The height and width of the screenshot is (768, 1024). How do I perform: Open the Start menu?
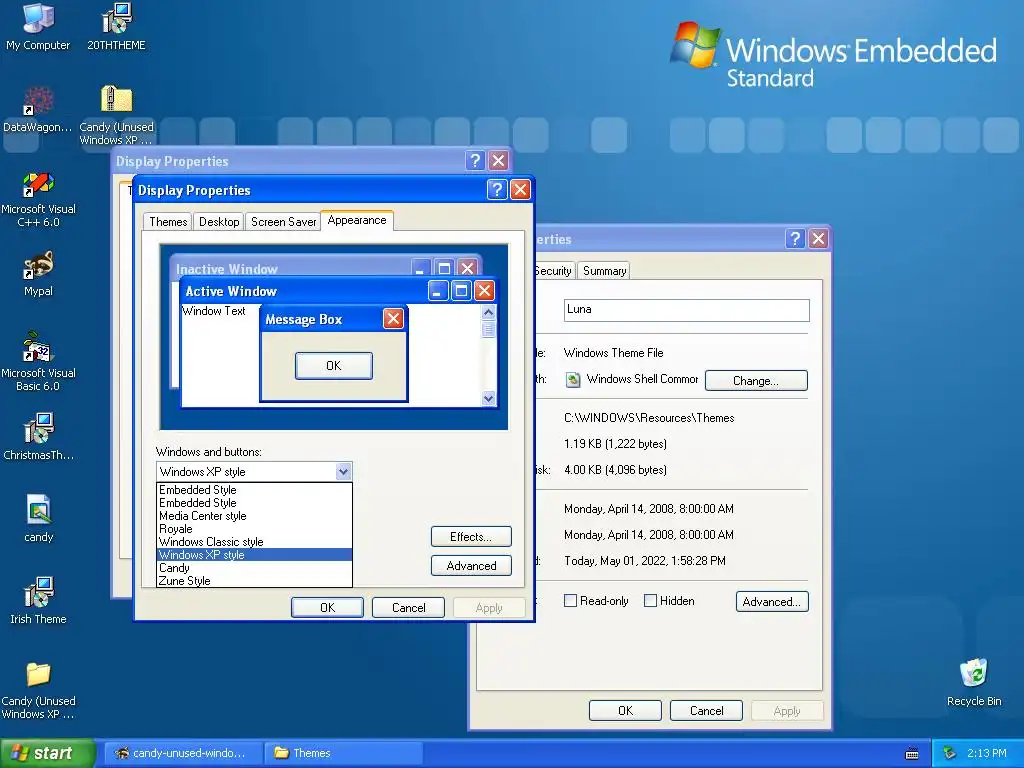point(47,753)
